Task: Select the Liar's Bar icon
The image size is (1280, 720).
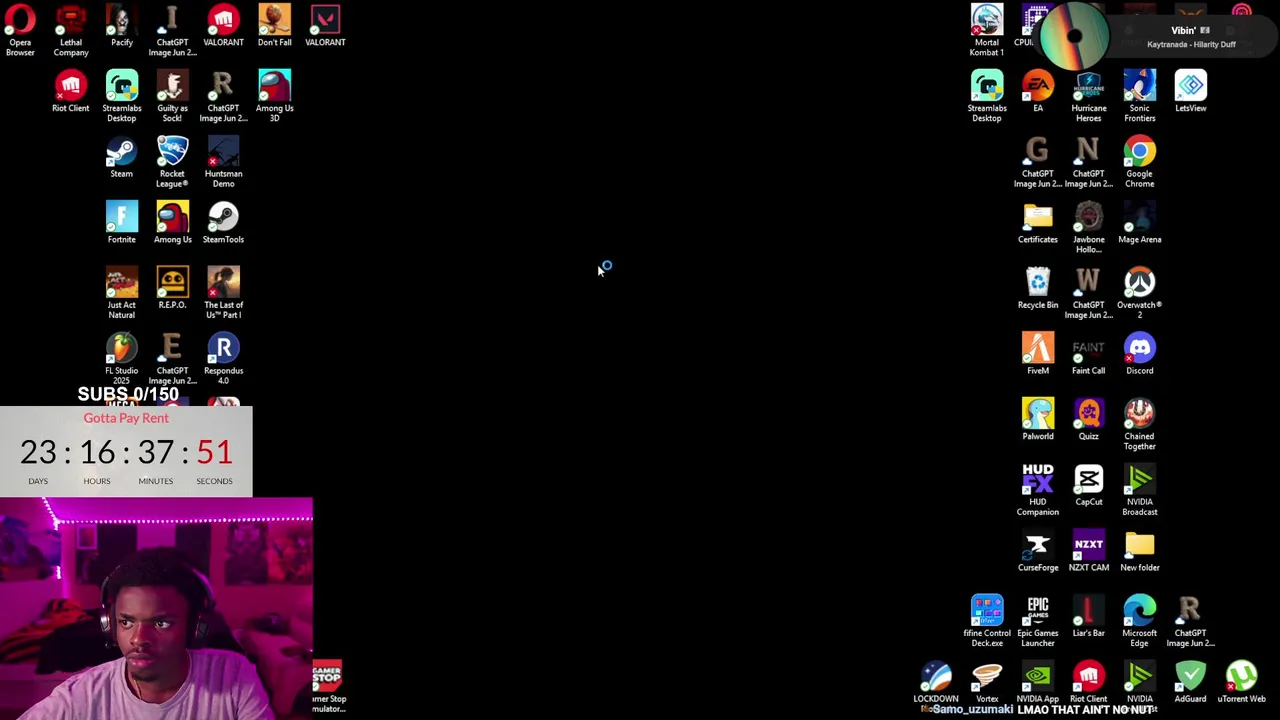Action: click(x=1089, y=617)
